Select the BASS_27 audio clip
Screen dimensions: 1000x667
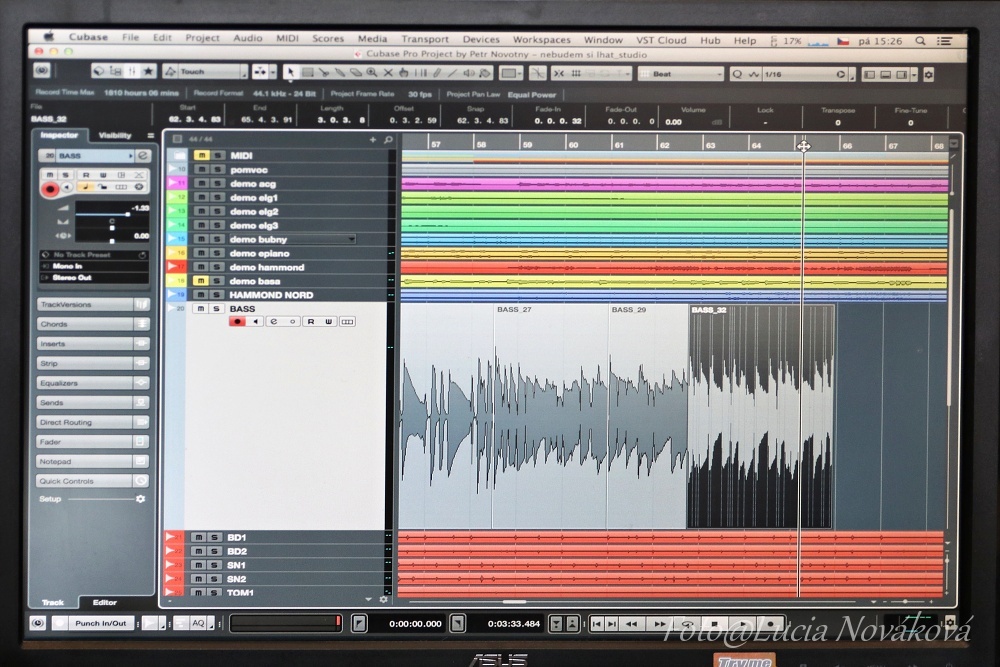[550, 416]
